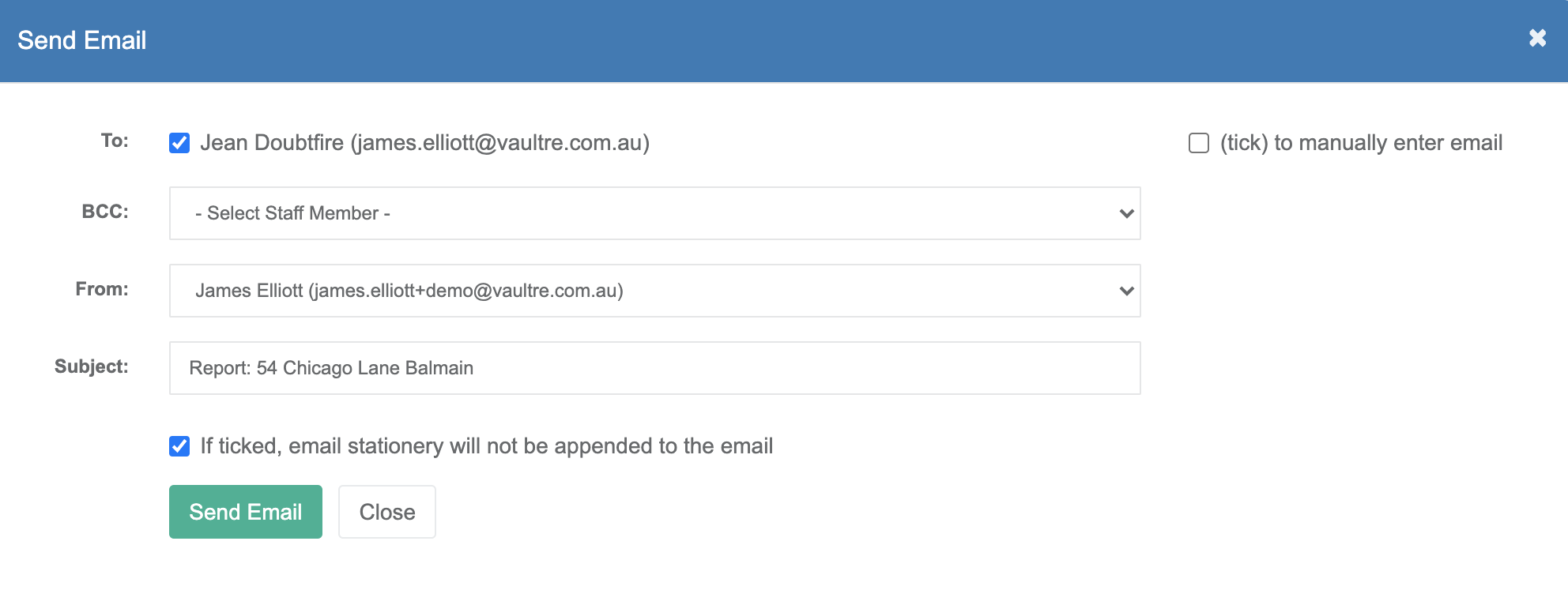1568x605 pixels.
Task: Close the Send Email dialog with X icon
Action: [x=1537, y=38]
